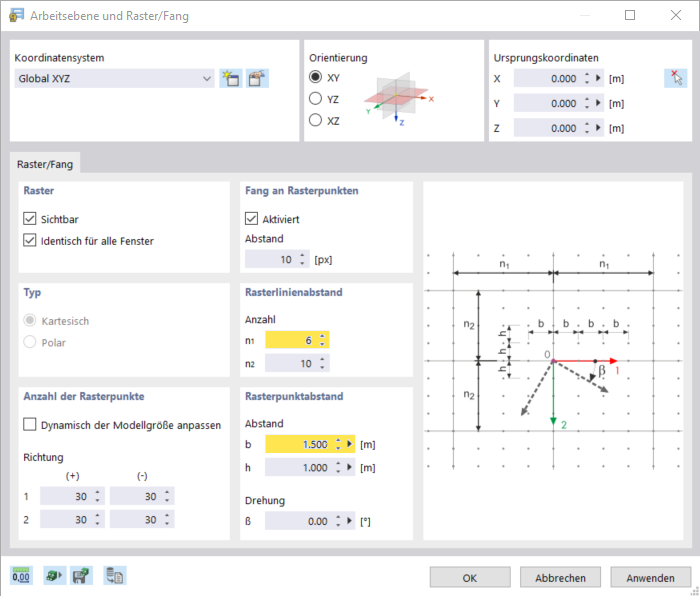Pick origin coordinates graphically with the cursor icon
The width and height of the screenshot is (700, 596).
pos(674,78)
